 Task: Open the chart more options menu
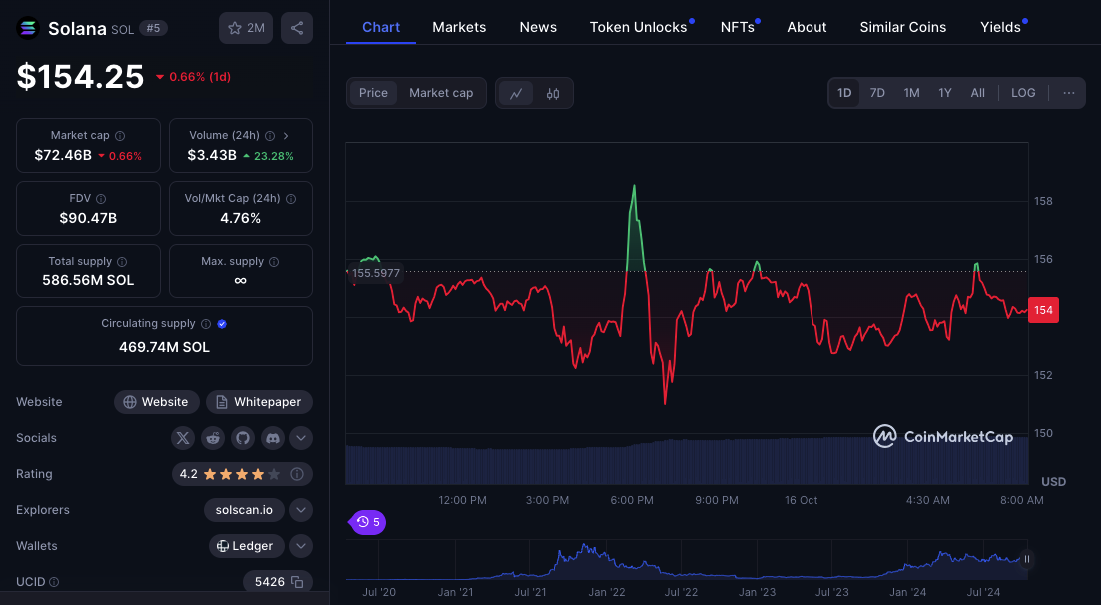click(1069, 93)
